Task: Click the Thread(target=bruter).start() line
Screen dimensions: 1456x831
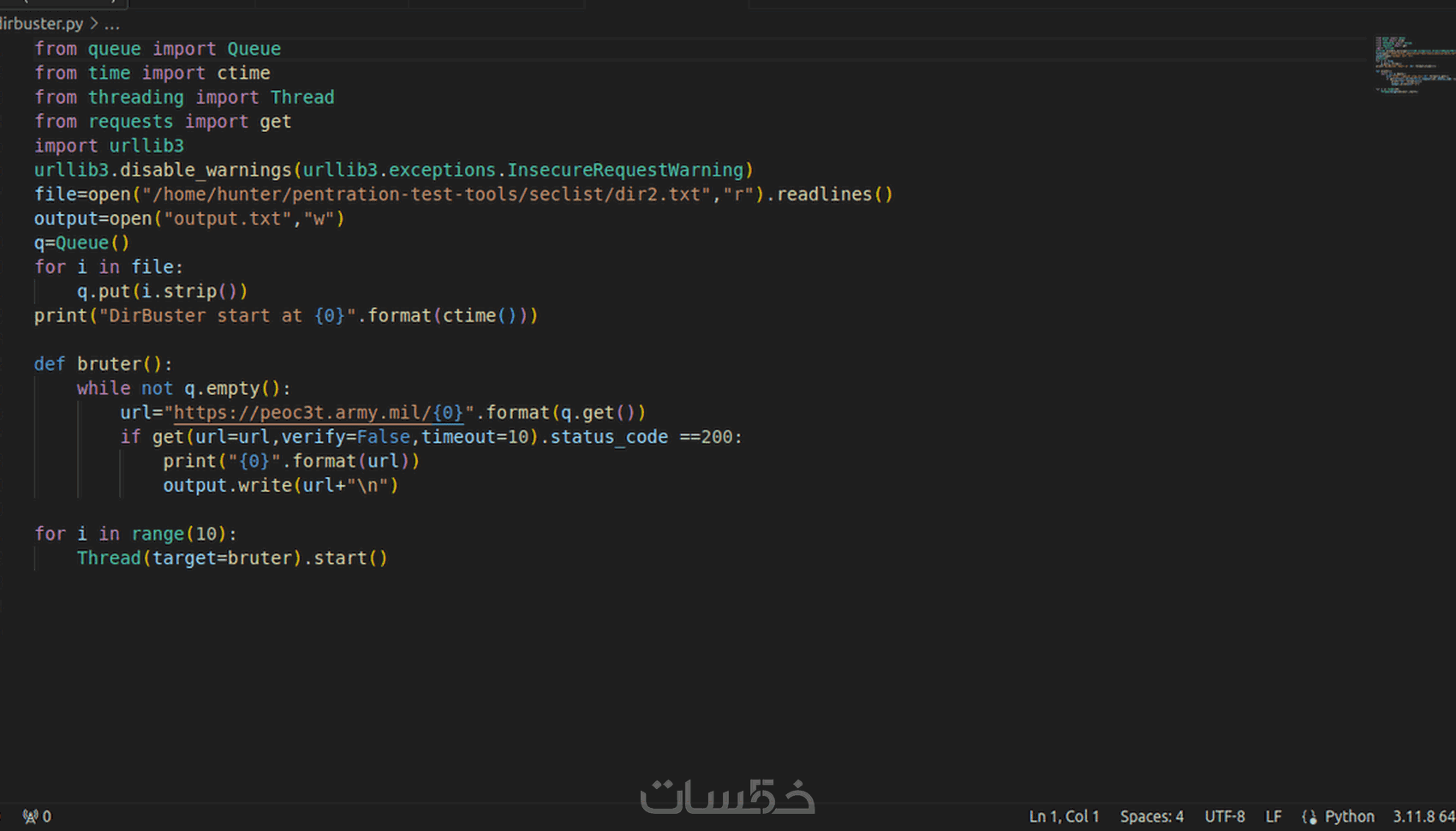Action: tap(232, 559)
